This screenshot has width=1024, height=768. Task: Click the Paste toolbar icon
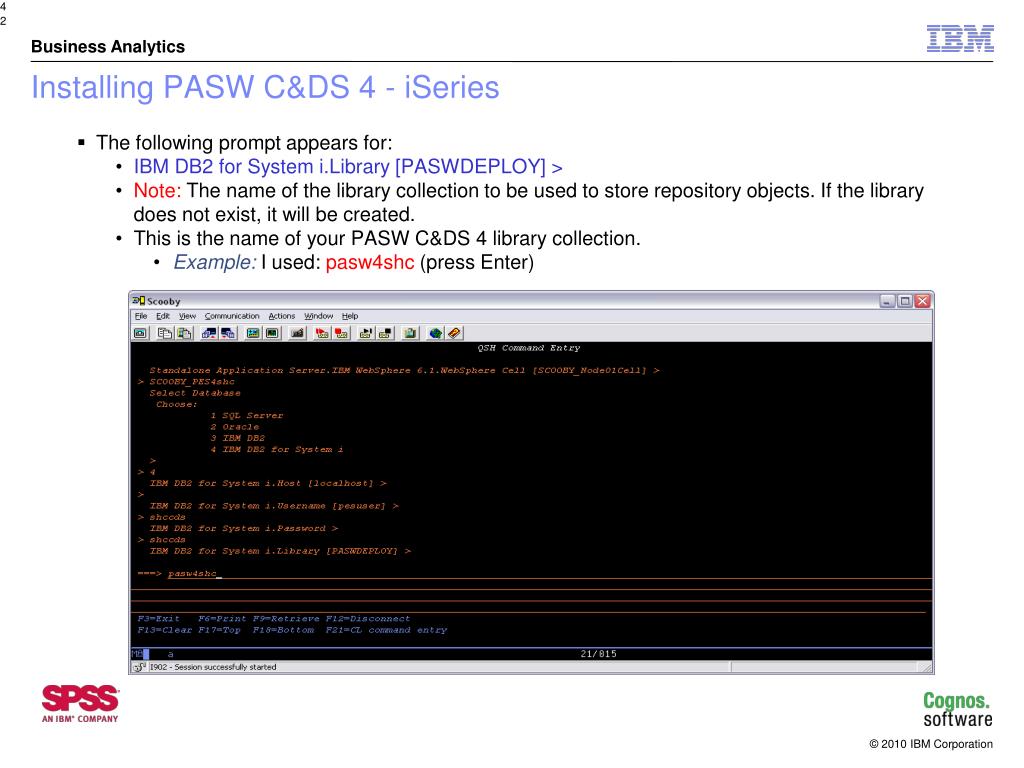185,334
